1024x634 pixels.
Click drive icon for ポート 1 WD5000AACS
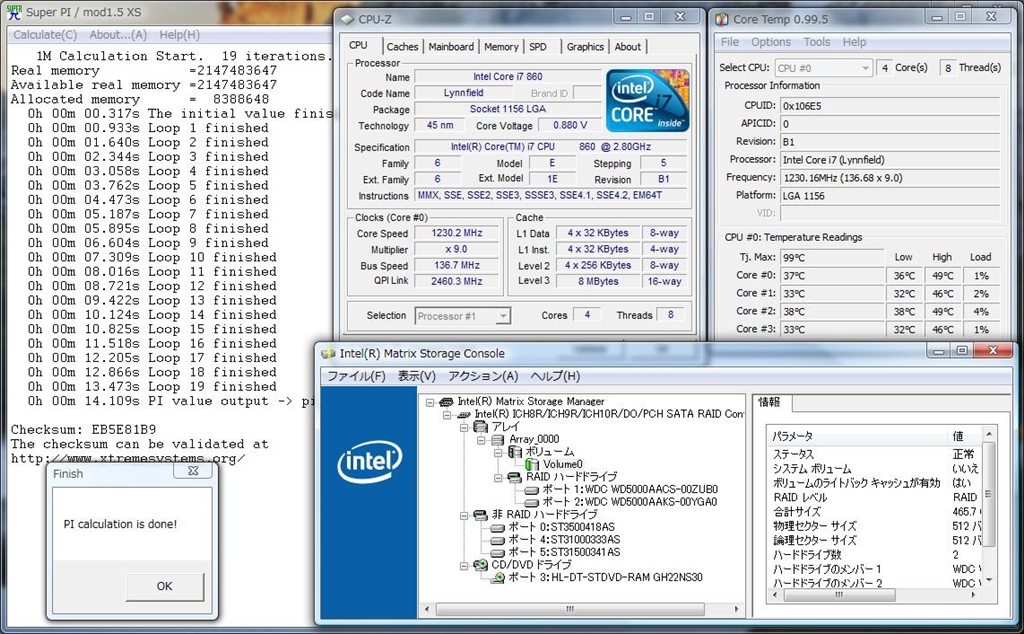pos(532,490)
